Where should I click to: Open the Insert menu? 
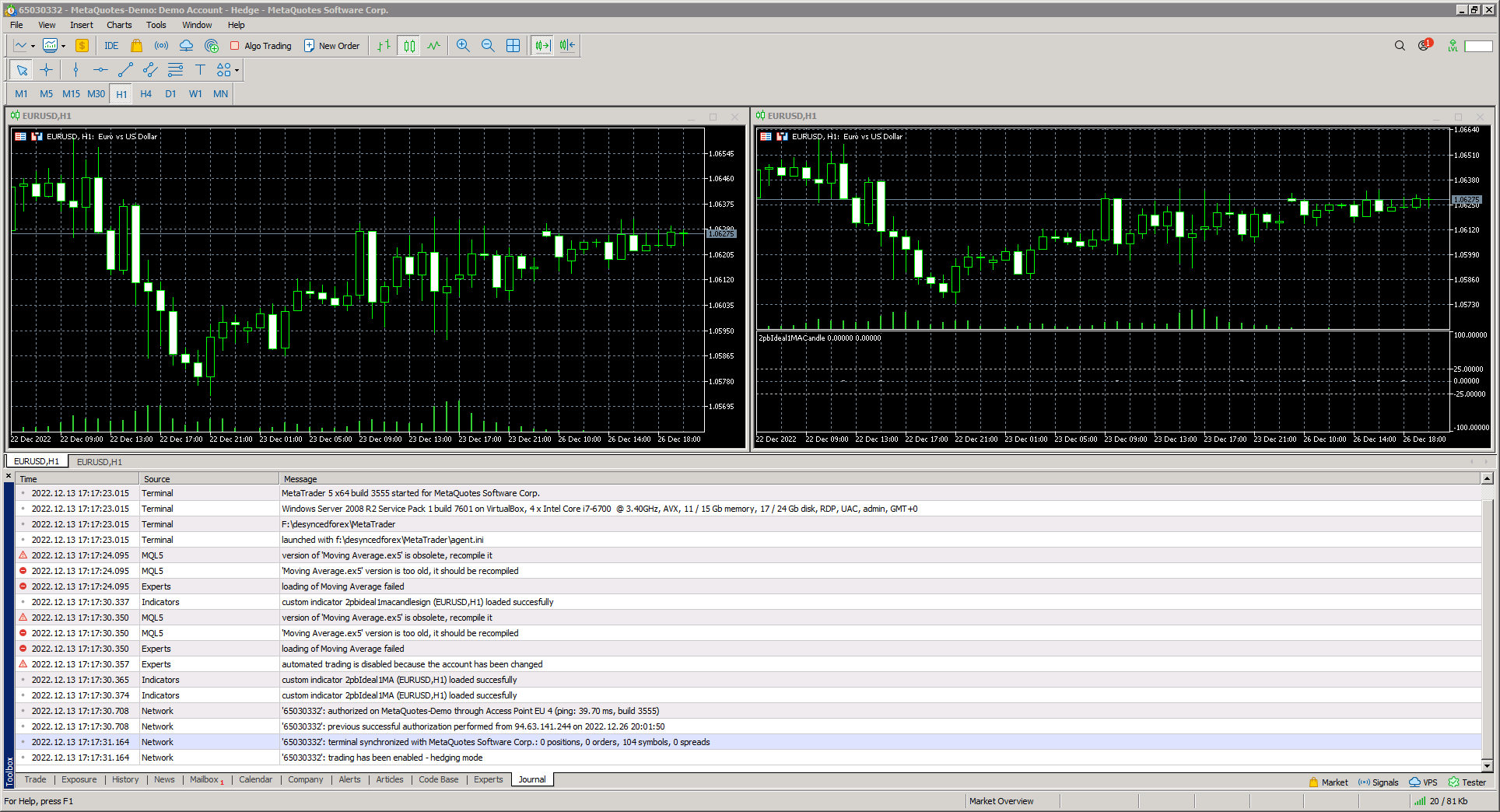[x=81, y=25]
